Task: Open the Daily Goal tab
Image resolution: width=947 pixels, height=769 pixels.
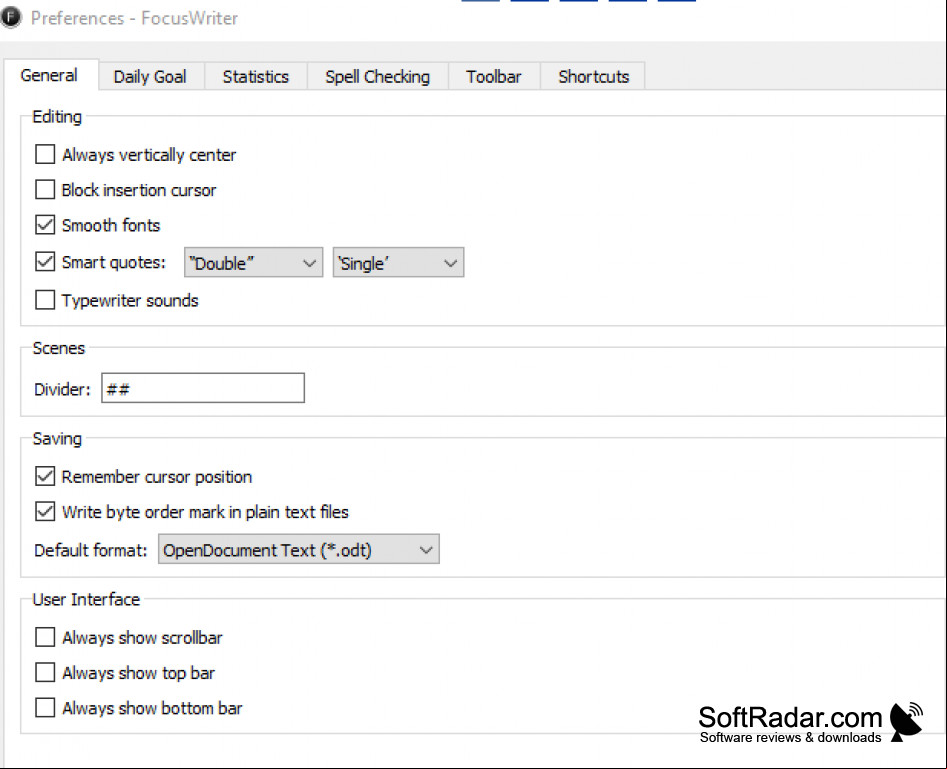Action: [x=150, y=77]
